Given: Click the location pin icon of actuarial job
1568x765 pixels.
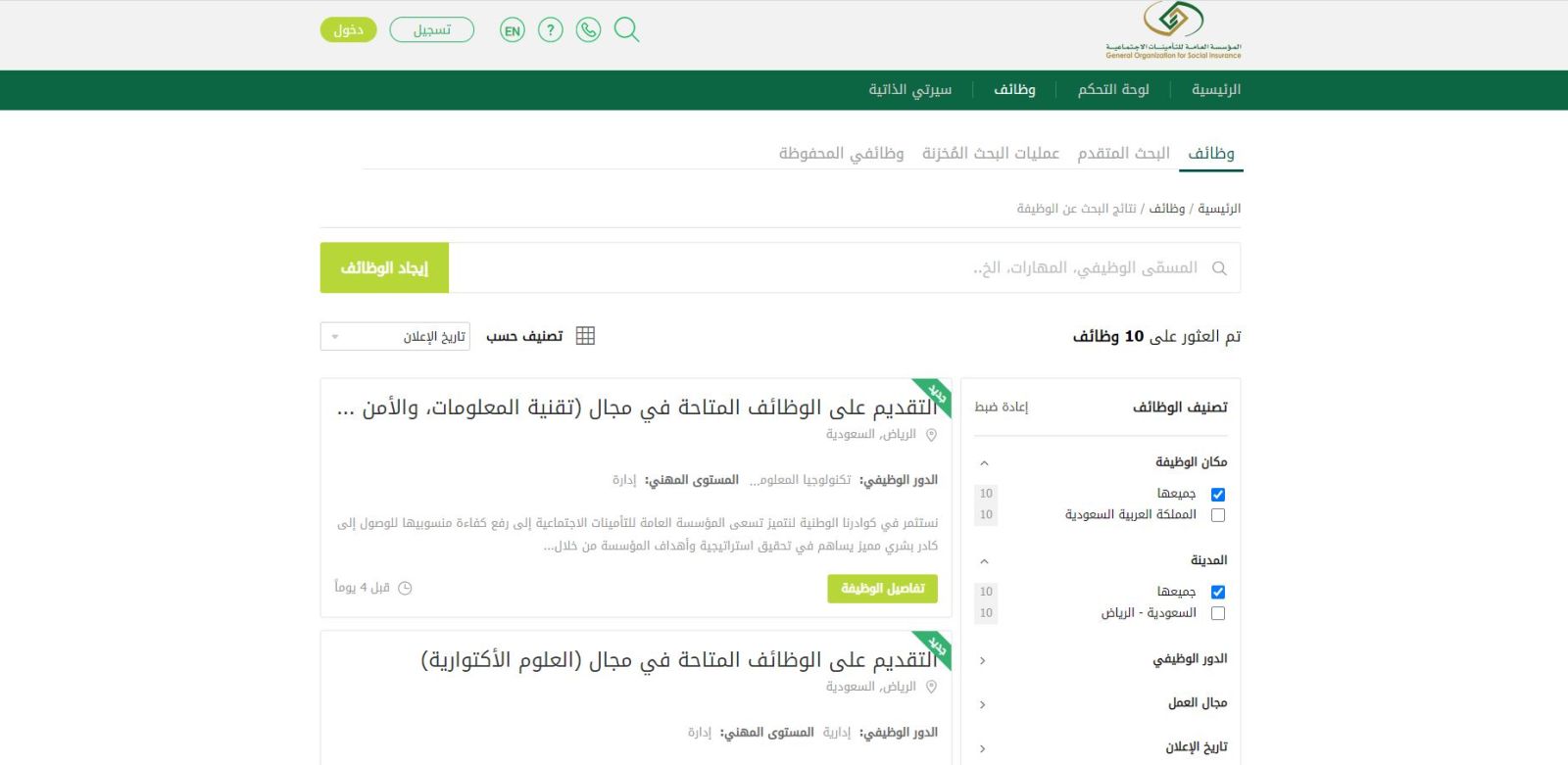Looking at the screenshot, I should (x=931, y=688).
